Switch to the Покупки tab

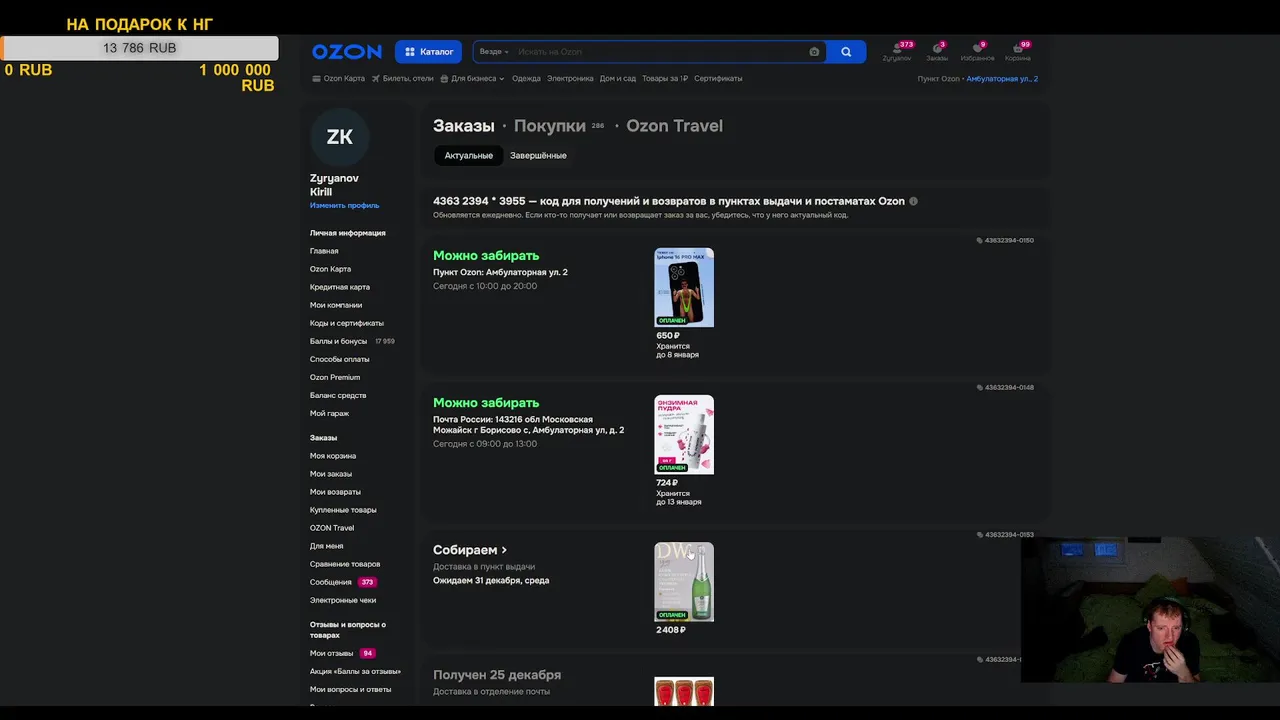(x=549, y=126)
